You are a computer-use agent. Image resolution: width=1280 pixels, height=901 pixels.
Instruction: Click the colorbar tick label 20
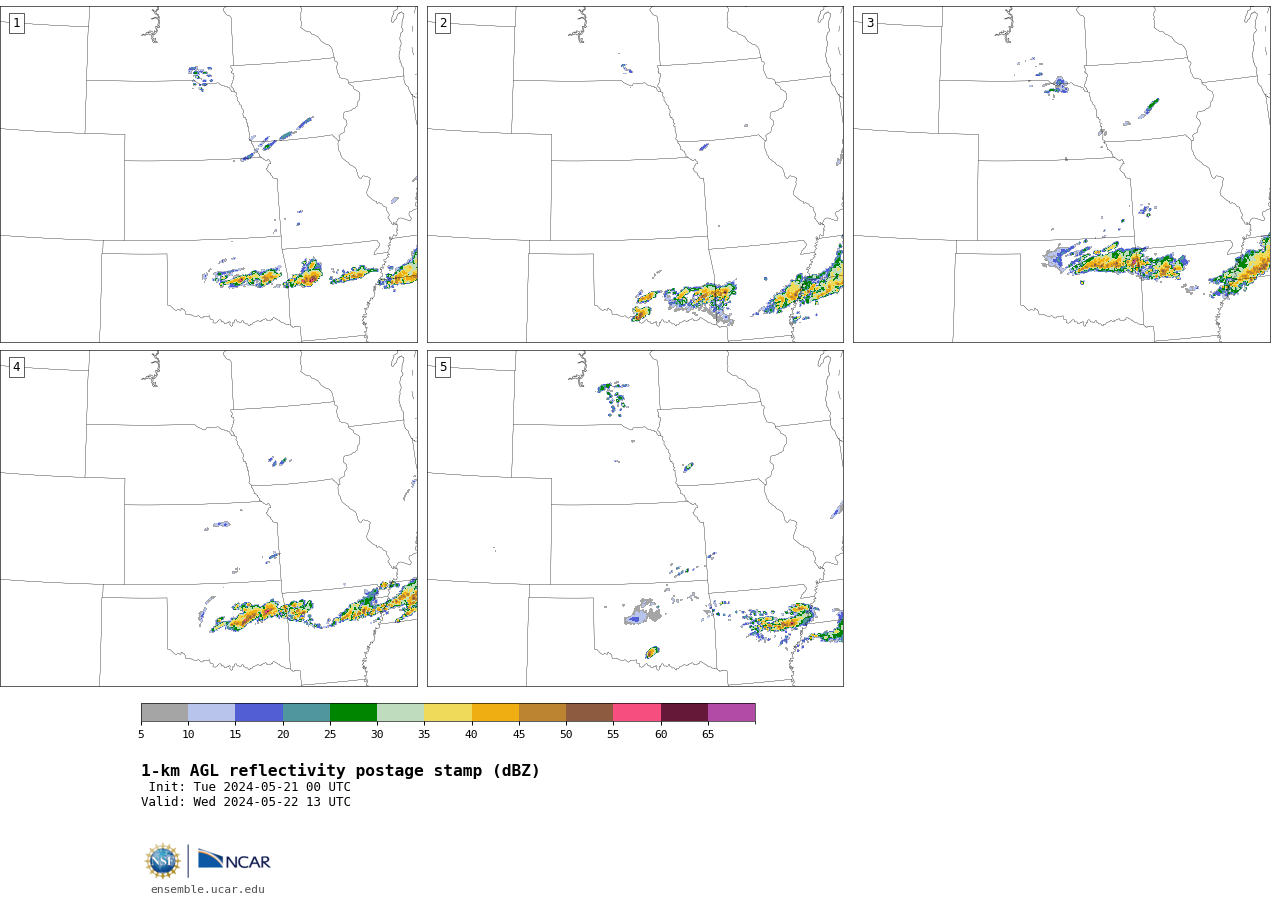[283, 734]
